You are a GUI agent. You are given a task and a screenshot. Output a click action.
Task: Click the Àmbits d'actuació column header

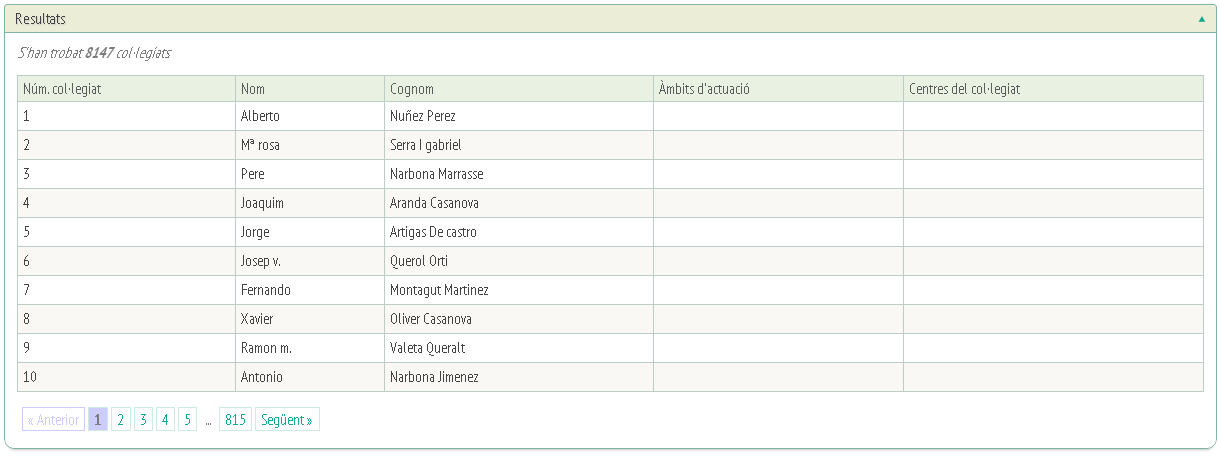704,89
